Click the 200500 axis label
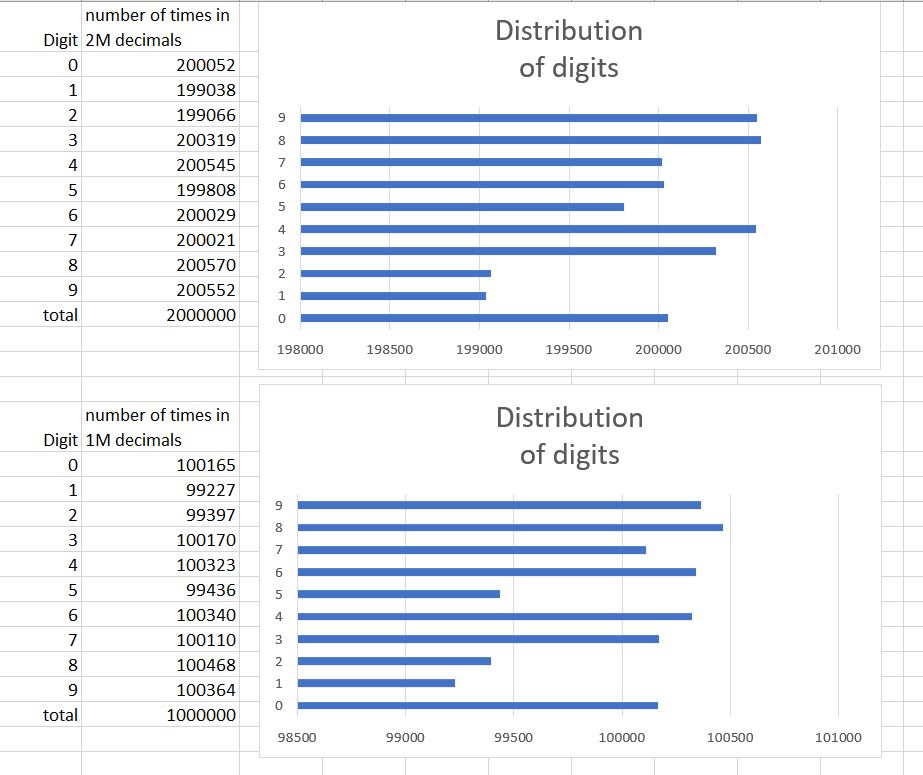 coord(748,350)
